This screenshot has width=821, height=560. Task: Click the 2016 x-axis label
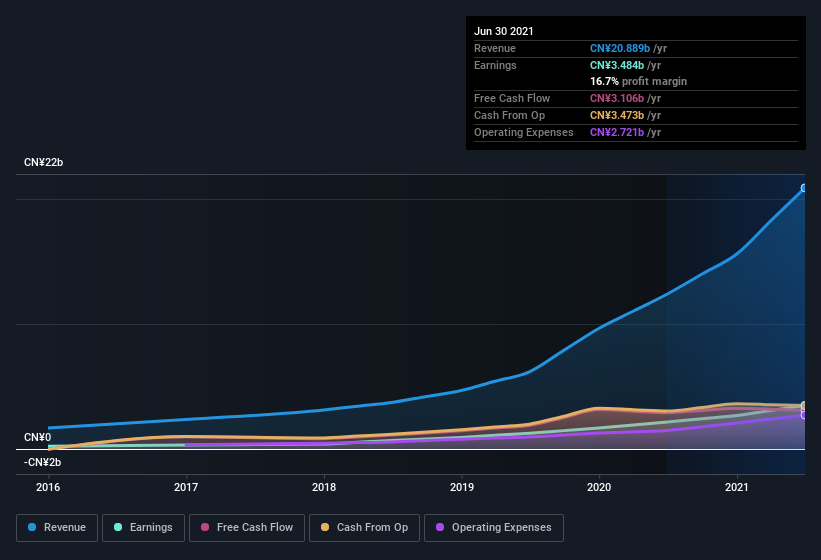48,487
